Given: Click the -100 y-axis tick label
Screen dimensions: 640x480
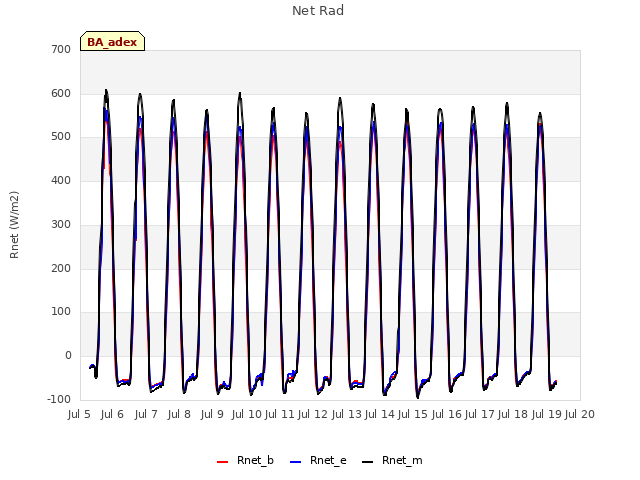Looking at the screenshot, I should click(x=59, y=399).
